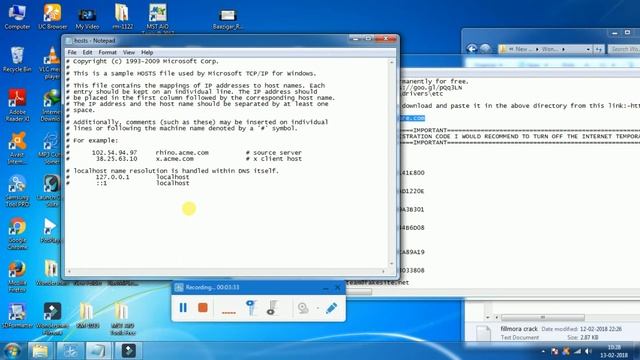Select the fillmora crack file in details pane

tap(519, 329)
